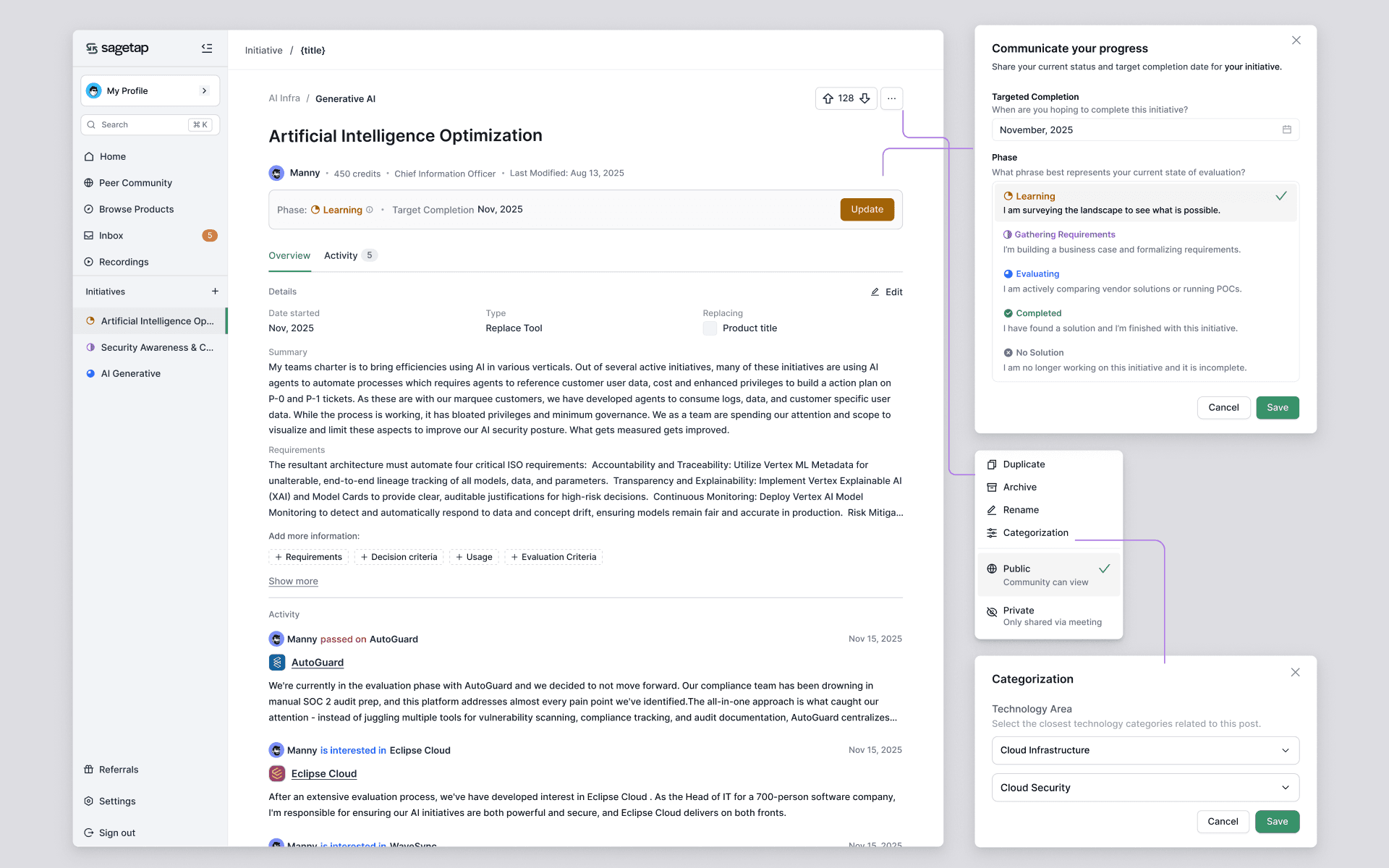Click the AutoGuard product logo icon
The image size is (1389, 868).
277,663
